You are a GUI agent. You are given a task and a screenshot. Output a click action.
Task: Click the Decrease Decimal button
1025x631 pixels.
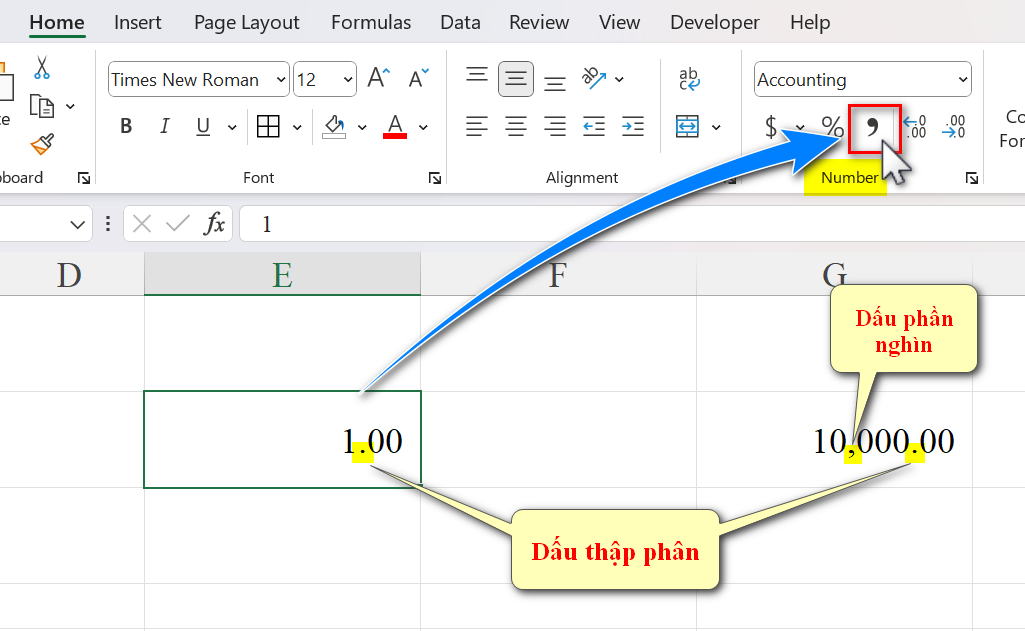pos(954,127)
